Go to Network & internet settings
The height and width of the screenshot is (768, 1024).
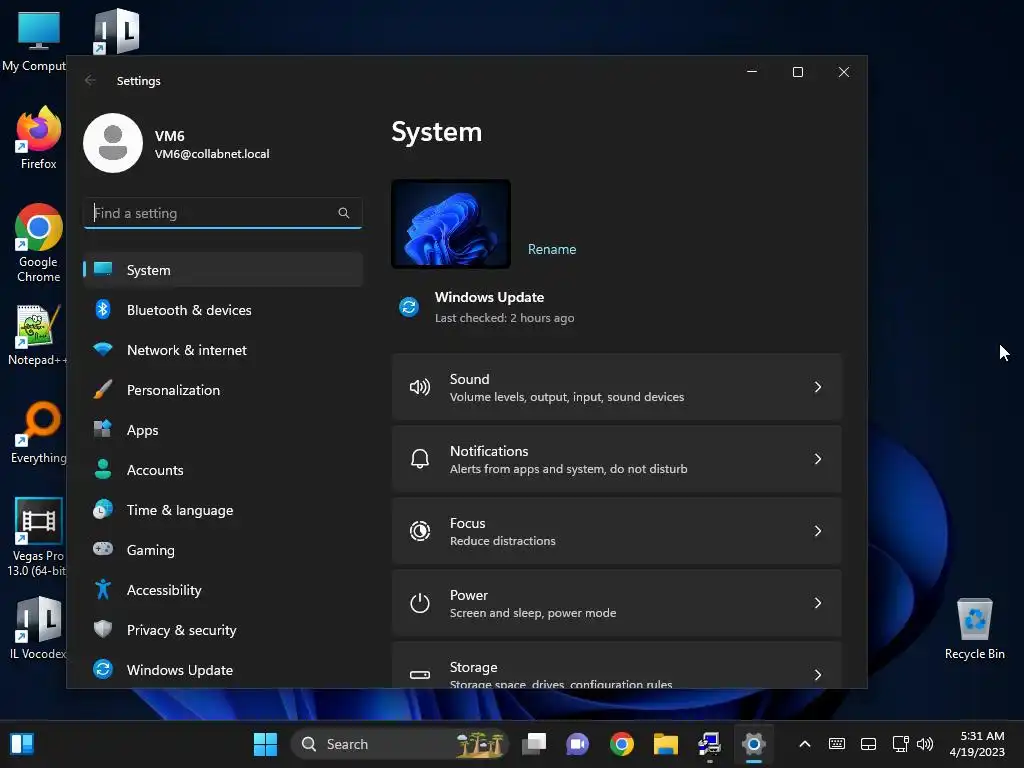pos(223,350)
